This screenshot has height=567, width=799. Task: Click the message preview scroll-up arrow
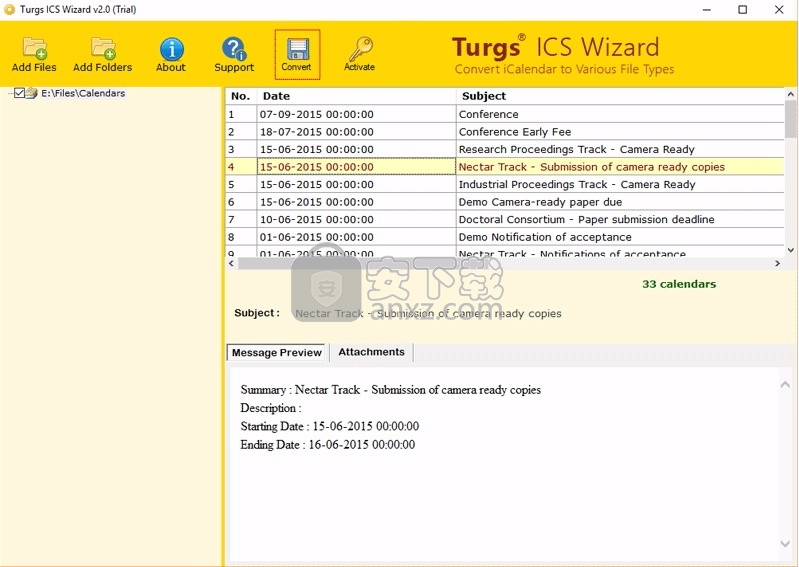pos(785,385)
